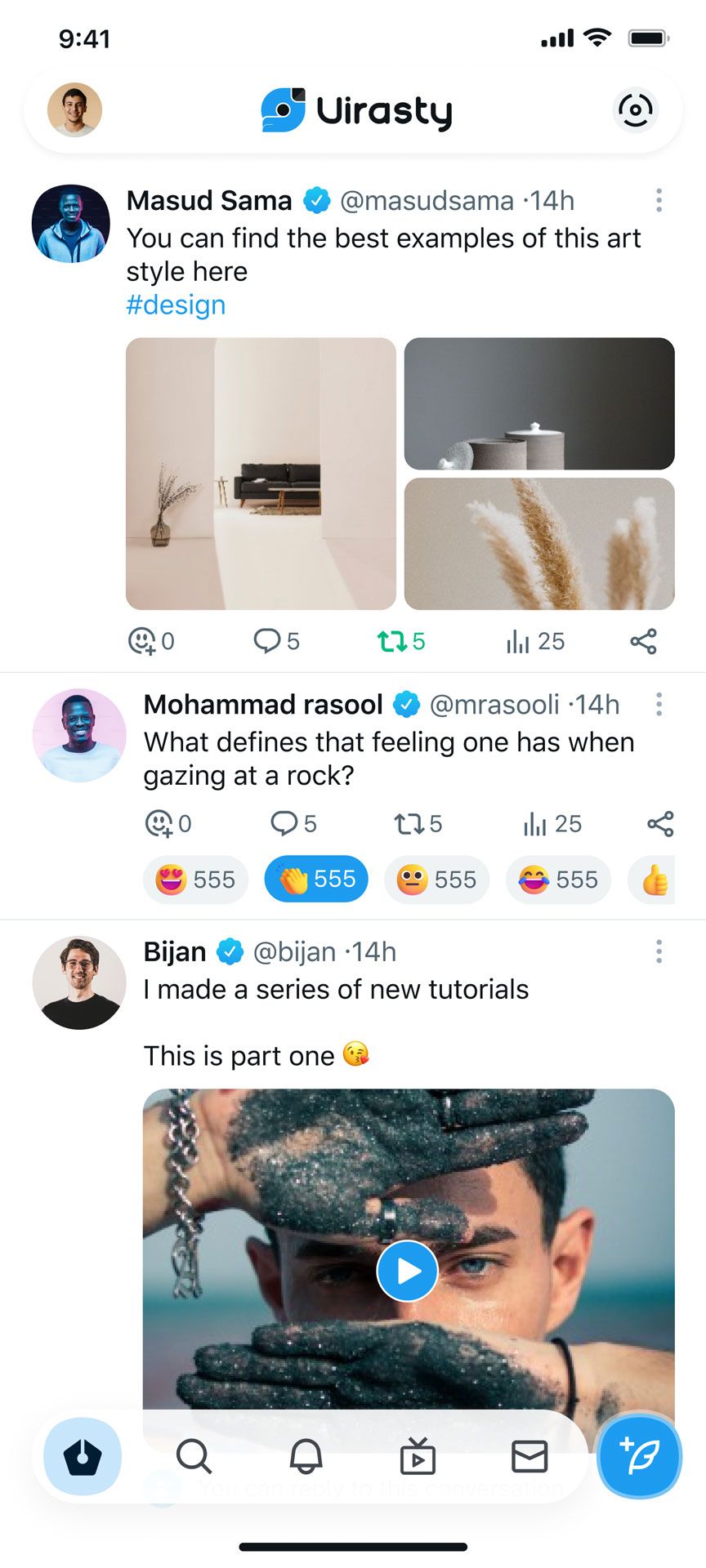
Task: Open the #design hashtag link
Action: (x=176, y=305)
